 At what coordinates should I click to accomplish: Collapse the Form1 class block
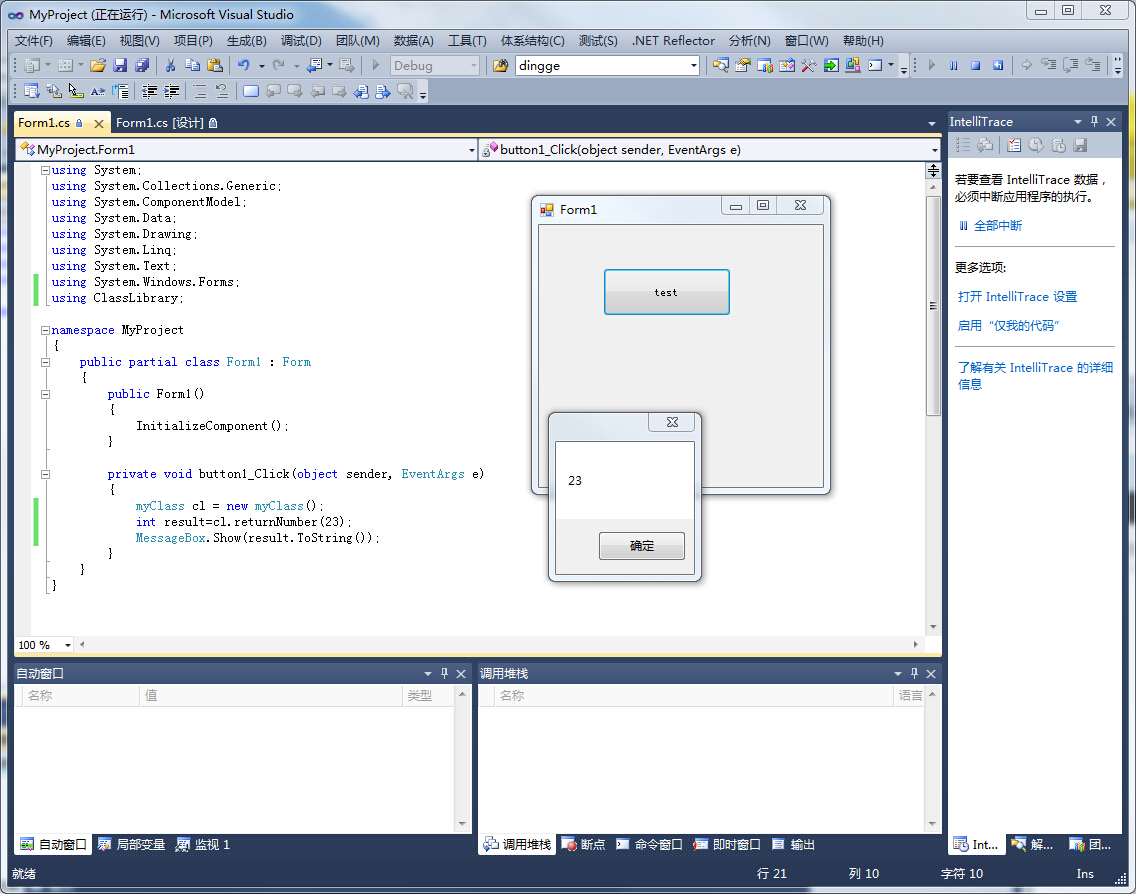pyautogui.click(x=45, y=362)
